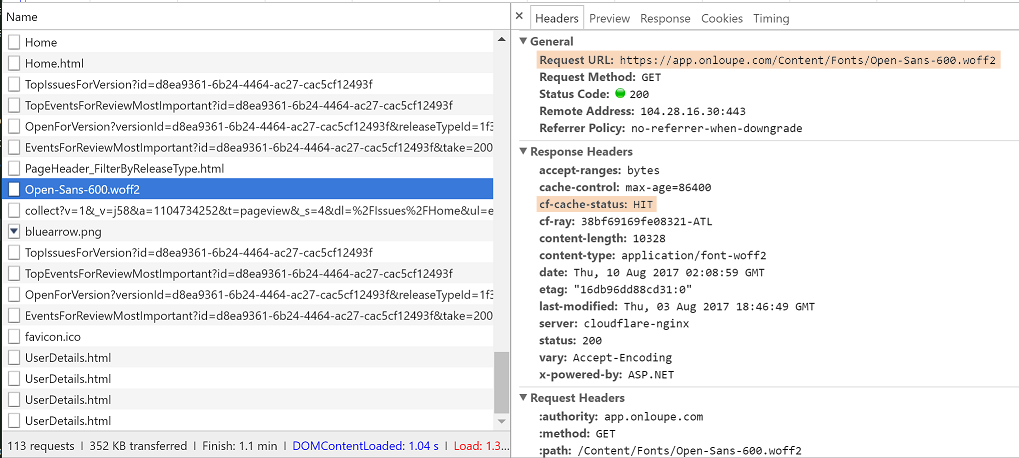
Task: Click the Finish: 1.1 min status text
Action: tap(240, 446)
